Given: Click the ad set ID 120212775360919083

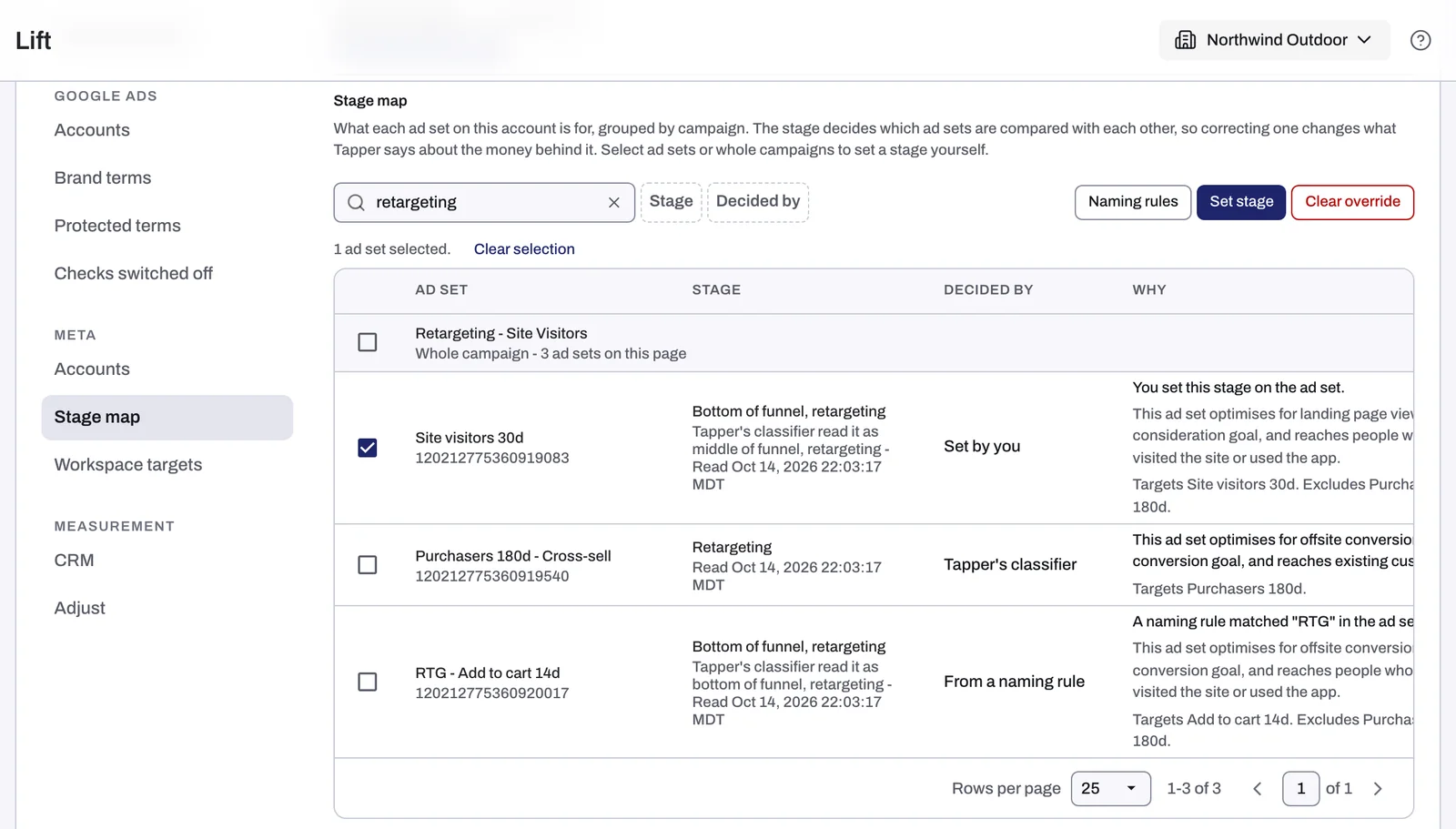Looking at the screenshot, I should (x=492, y=458).
